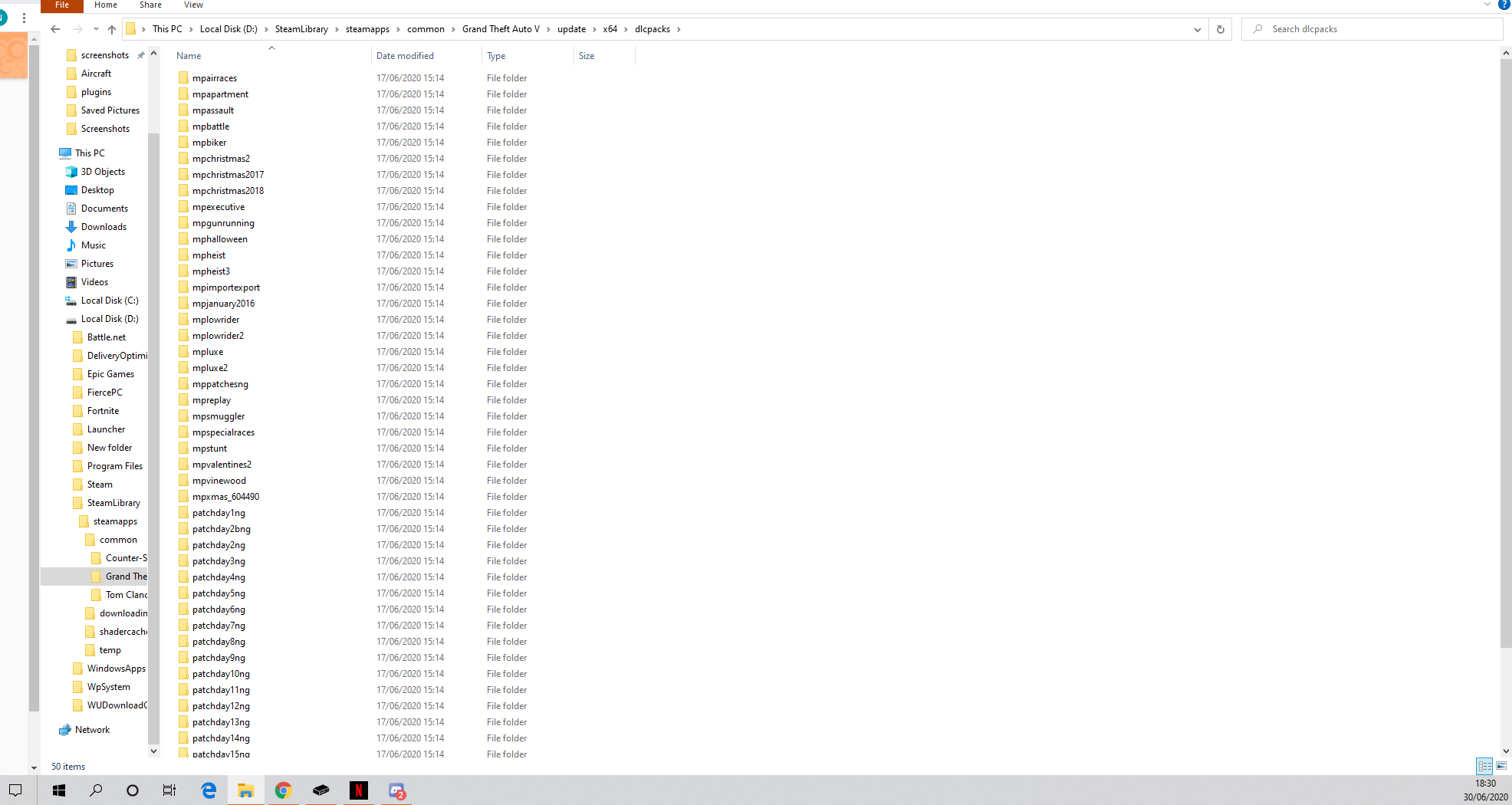Open pinned screenshots quick access folder
The height and width of the screenshot is (805, 1512).
[x=105, y=55]
